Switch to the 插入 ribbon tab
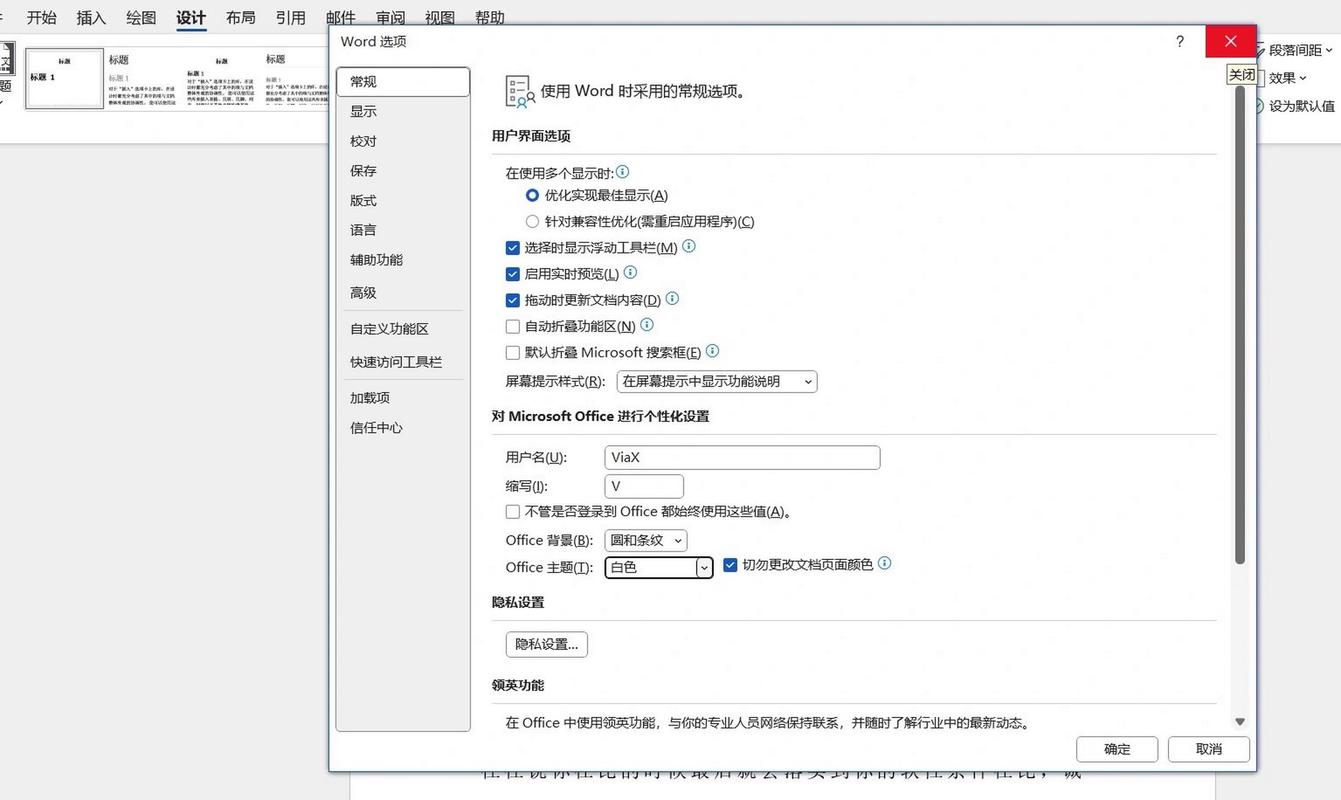This screenshot has width=1341, height=800. point(91,17)
